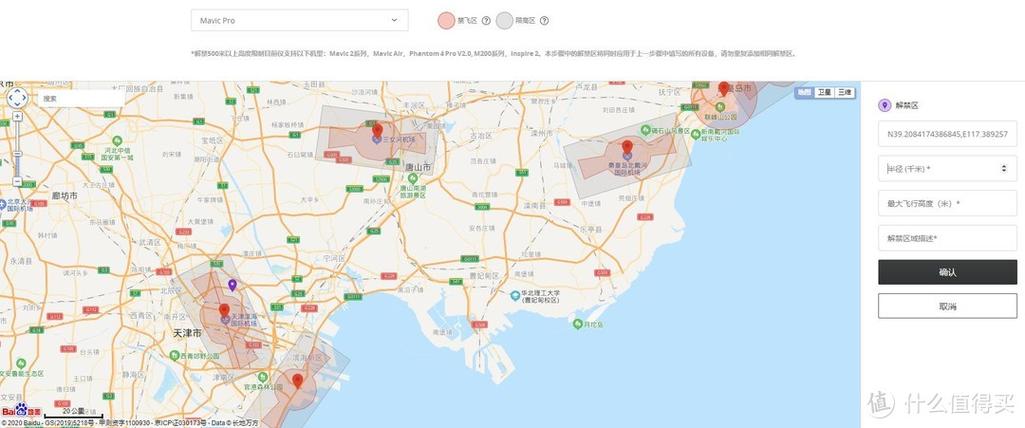The image size is (1025, 428).
Task: Click the 华北理工大学 campus icon
Action: point(515,295)
